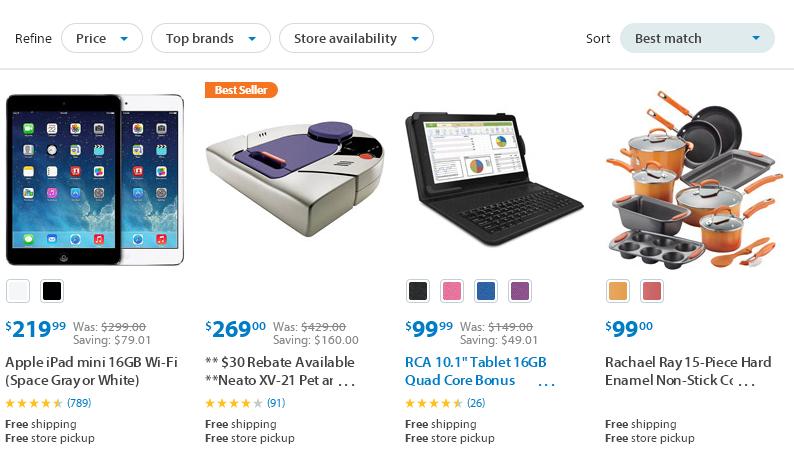Screen dimensions: 794x474
Task: Choose the purple RCA tablet color
Action: tap(519, 291)
